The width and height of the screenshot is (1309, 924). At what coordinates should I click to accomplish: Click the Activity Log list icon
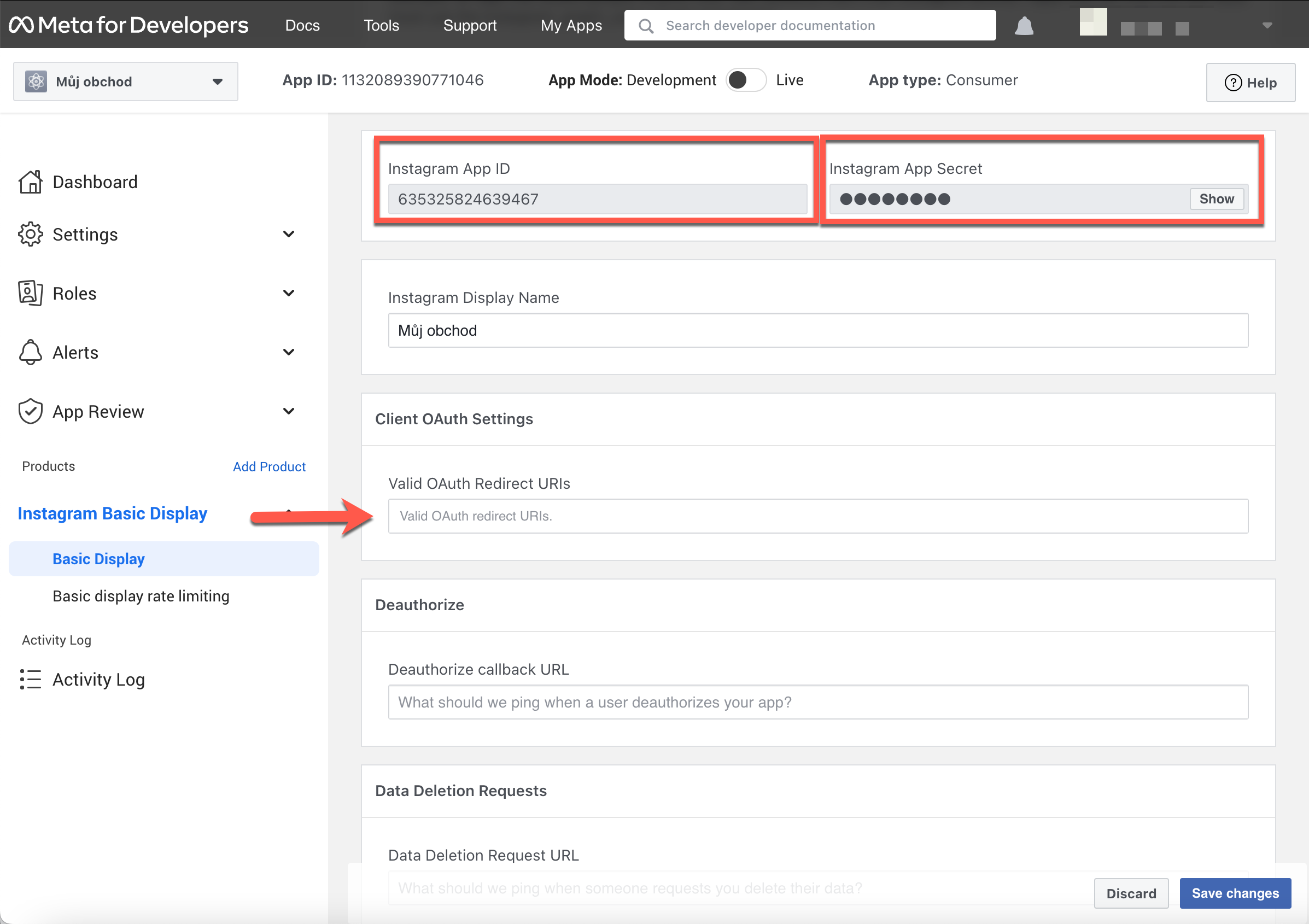(x=30, y=680)
